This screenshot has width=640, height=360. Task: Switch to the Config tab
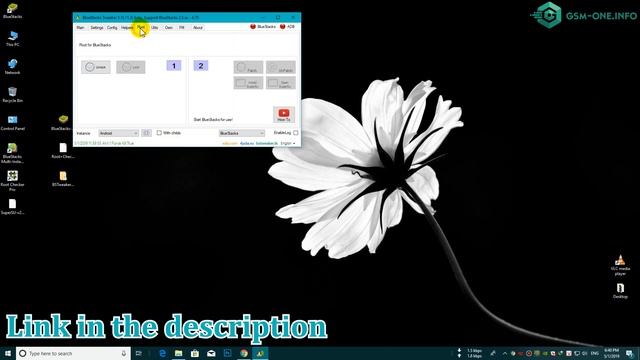click(112, 27)
